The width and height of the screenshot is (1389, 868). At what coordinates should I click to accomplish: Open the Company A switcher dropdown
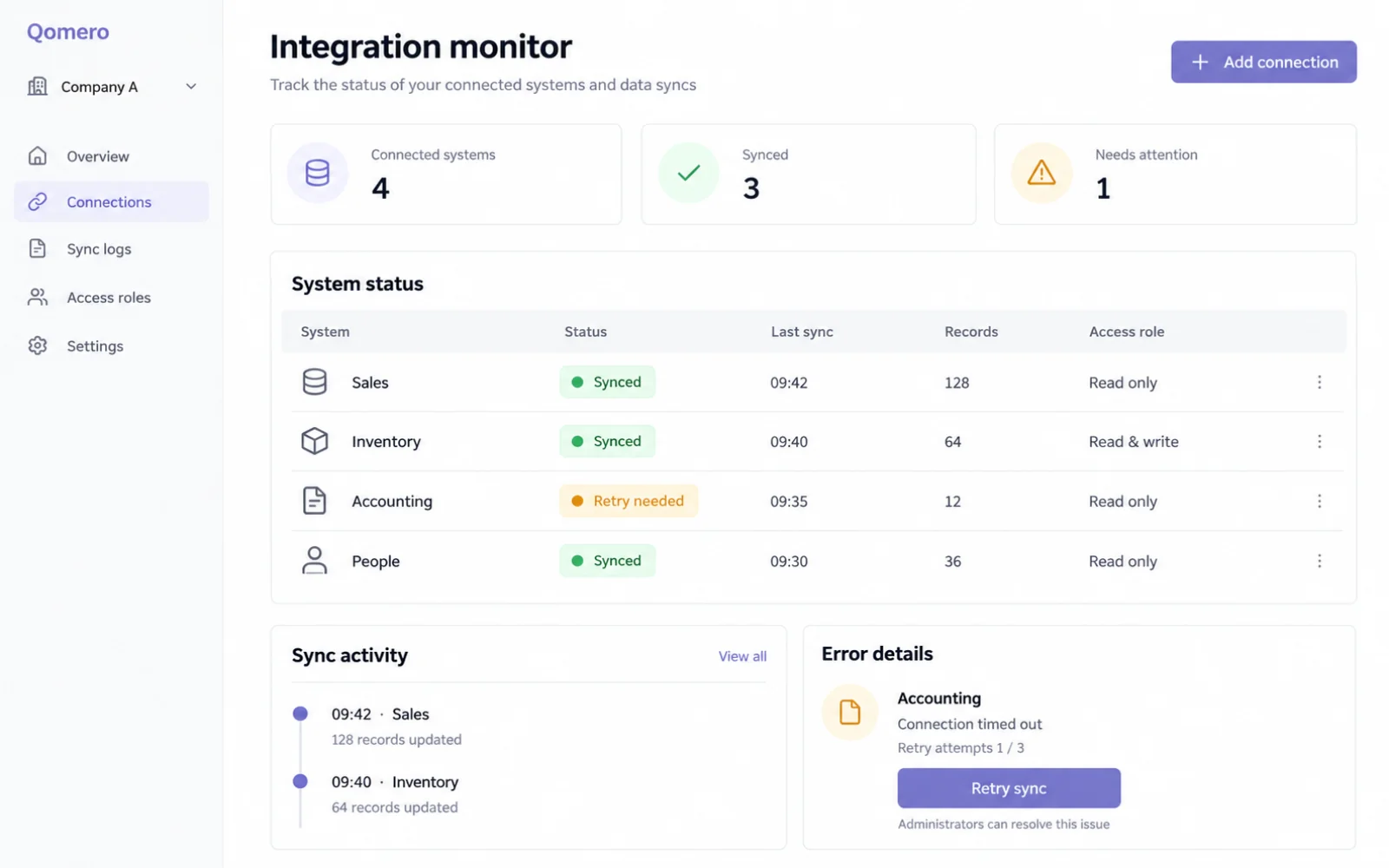click(113, 87)
